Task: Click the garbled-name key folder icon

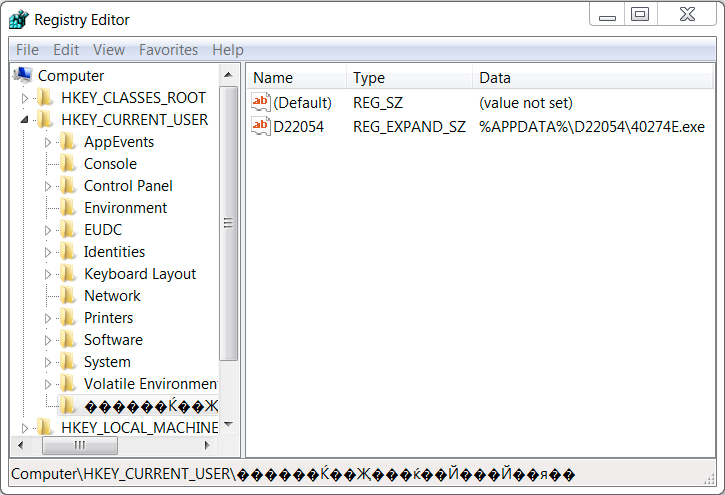Action: click(68, 406)
